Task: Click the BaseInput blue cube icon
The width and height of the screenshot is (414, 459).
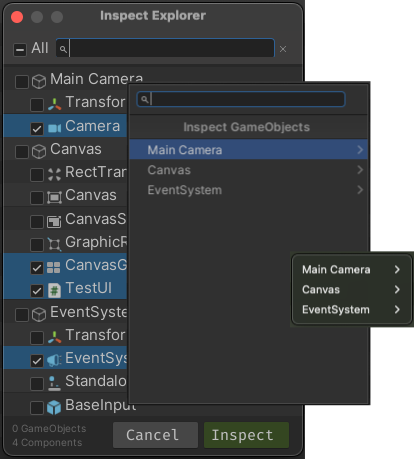Action: click(54, 407)
